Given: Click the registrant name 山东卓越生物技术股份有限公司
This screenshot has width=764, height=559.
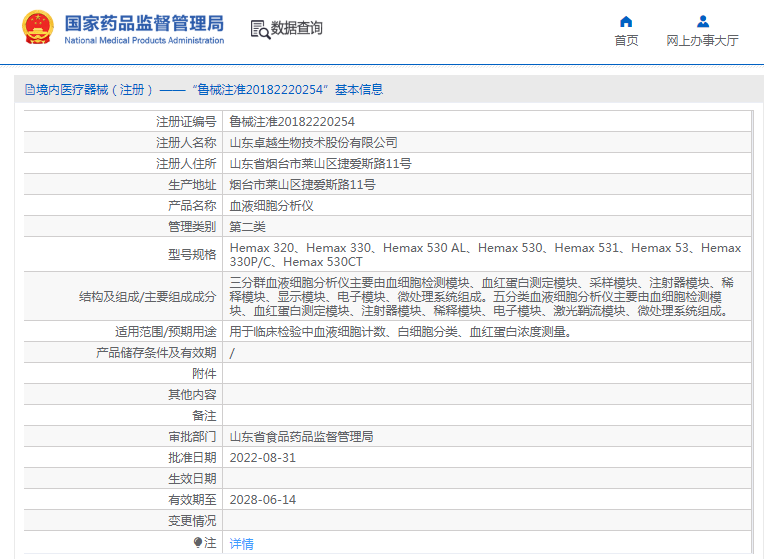Looking at the screenshot, I should point(313,143).
